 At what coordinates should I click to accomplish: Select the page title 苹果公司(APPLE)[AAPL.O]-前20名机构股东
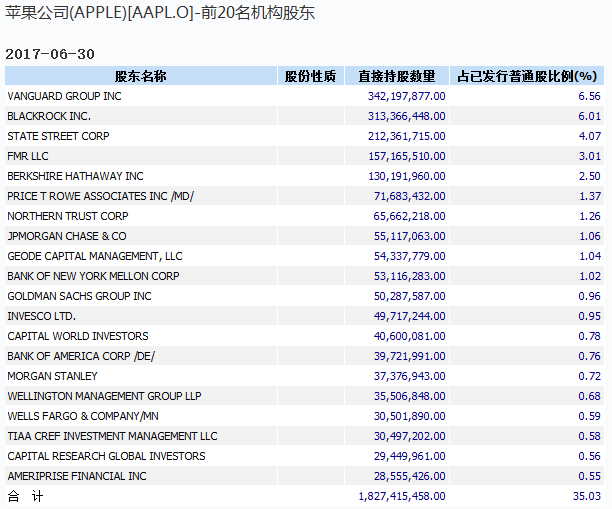click(x=160, y=13)
